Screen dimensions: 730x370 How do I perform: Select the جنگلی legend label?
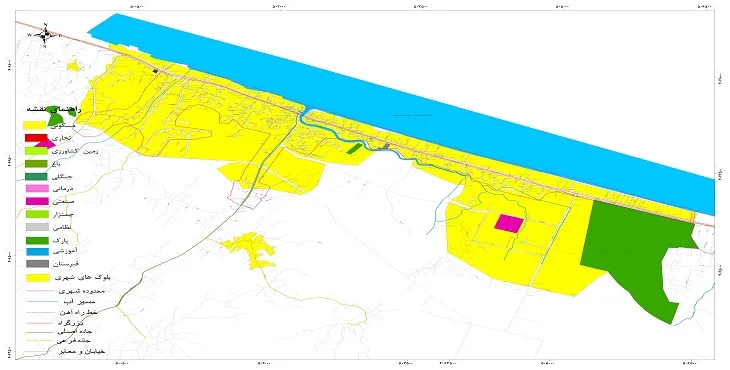[63, 176]
